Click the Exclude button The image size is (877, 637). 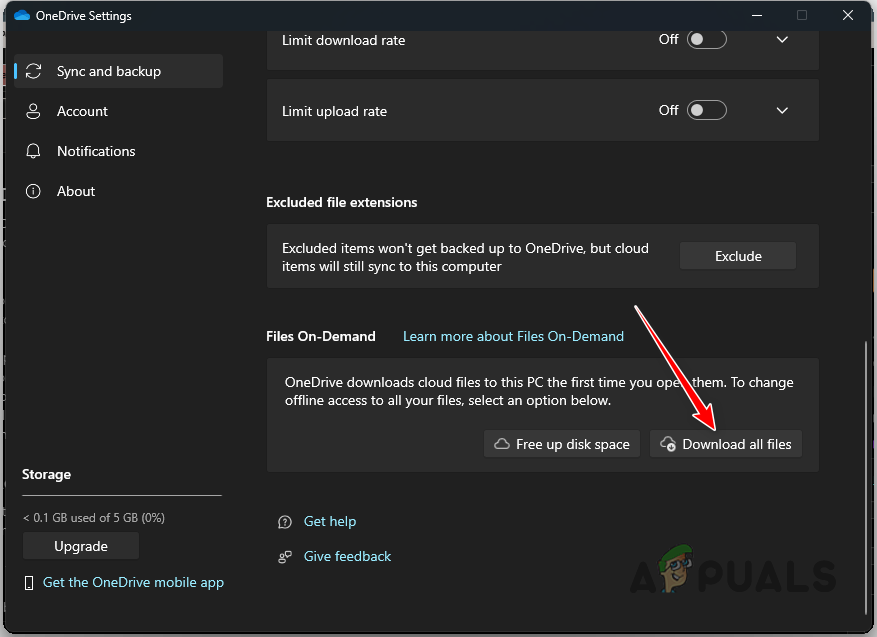(x=737, y=256)
